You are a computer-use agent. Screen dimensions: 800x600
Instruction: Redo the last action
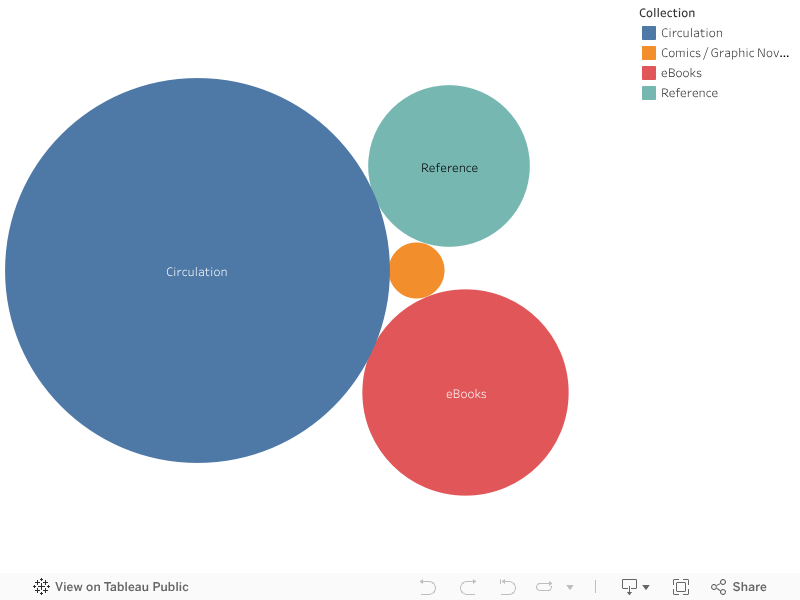468,587
